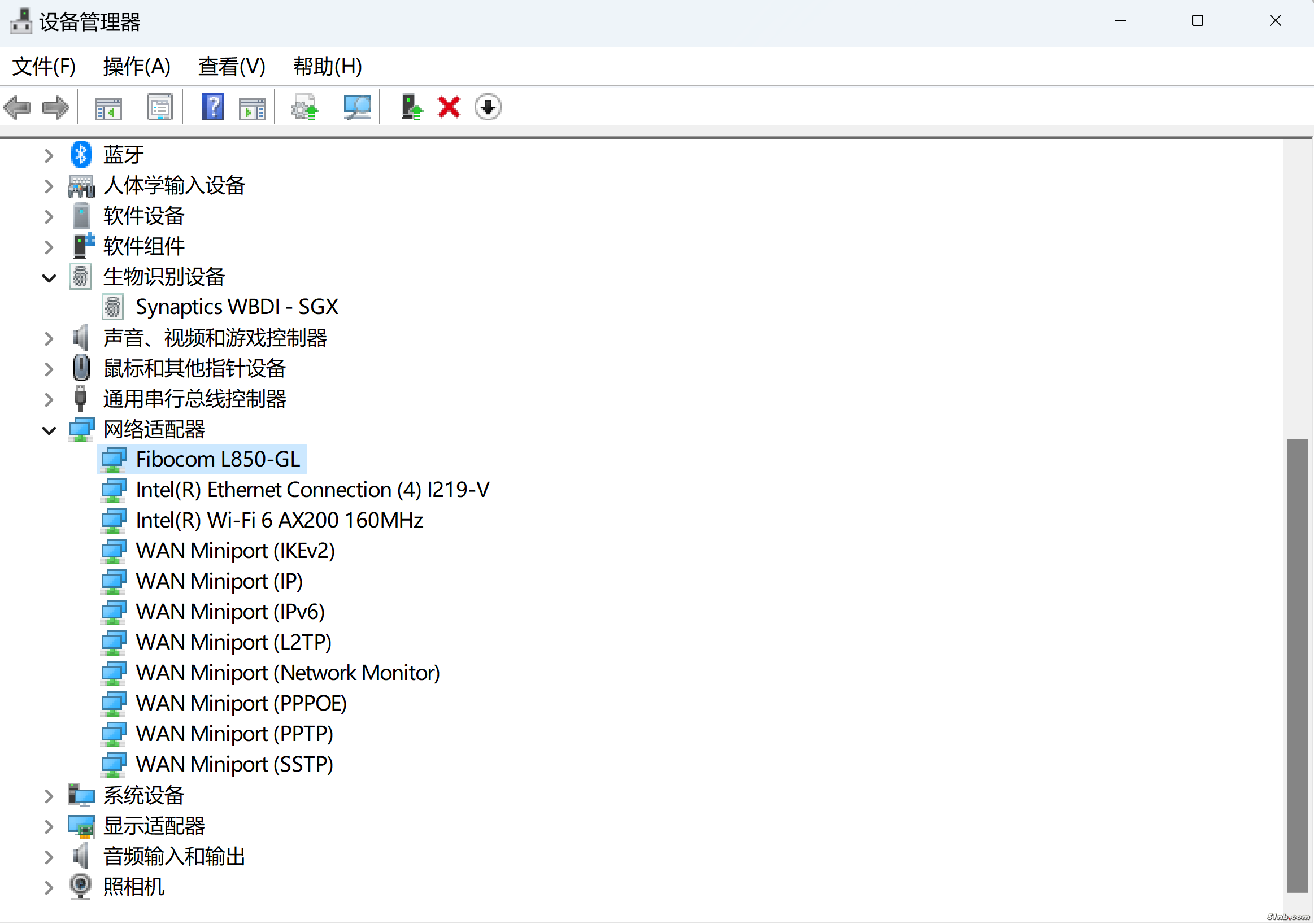Click the red X uninstall device icon
The height and width of the screenshot is (924, 1314).
[449, 107]
